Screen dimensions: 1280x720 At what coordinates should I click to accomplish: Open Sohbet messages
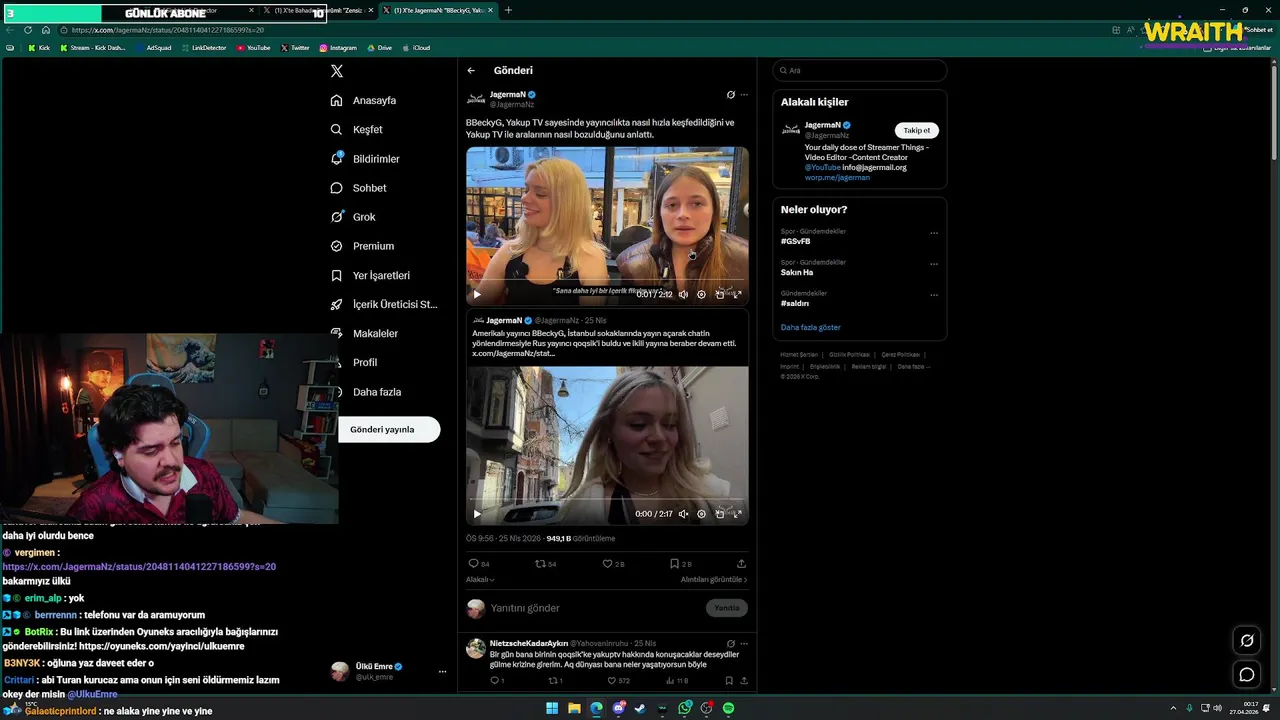click(x=358, y=188)
